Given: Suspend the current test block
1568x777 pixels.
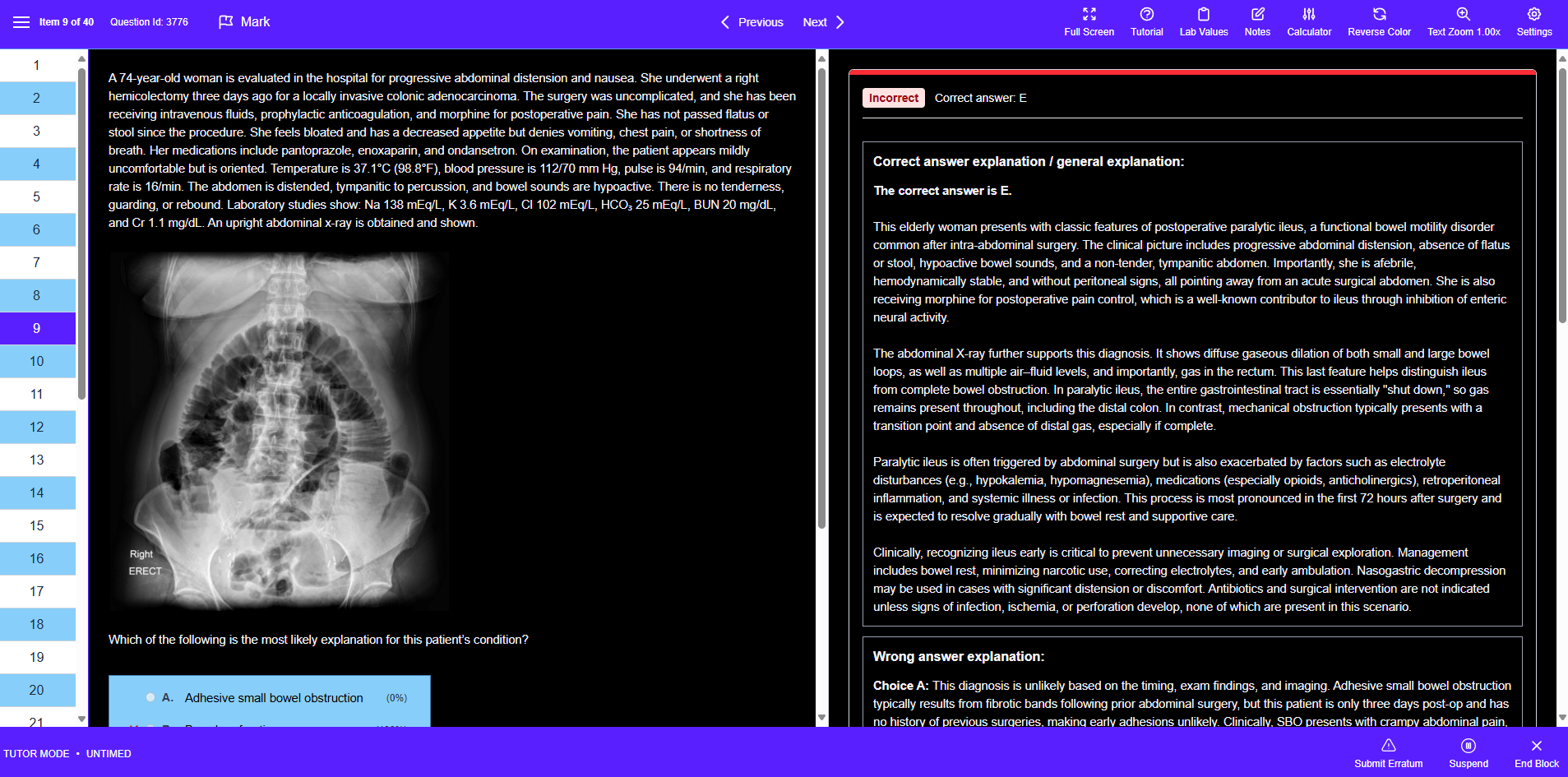Looking at the screenshot, I should [1469, 753].
